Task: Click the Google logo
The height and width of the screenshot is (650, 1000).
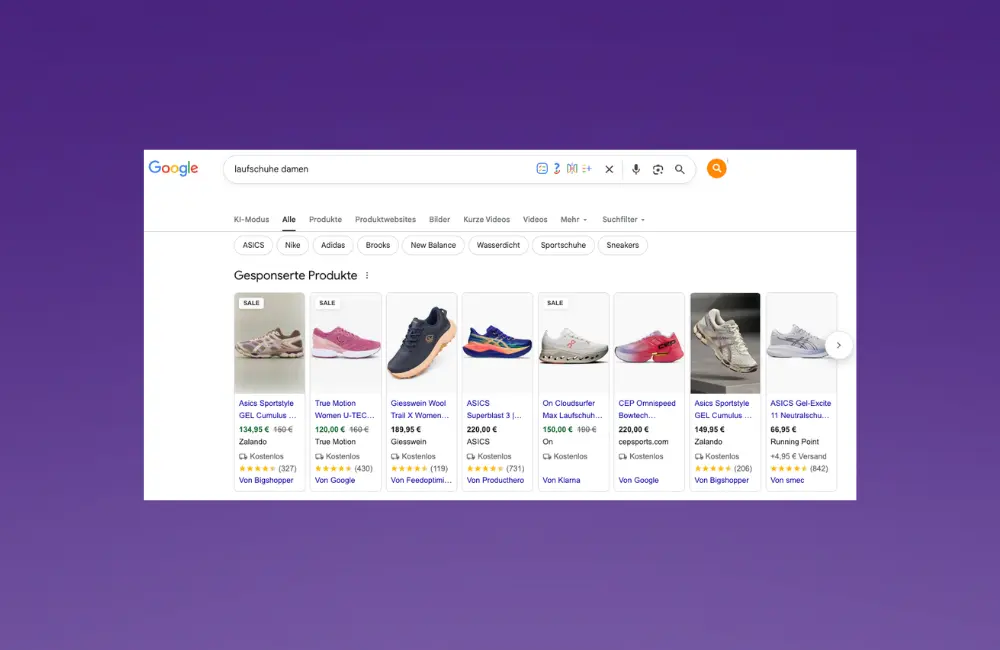Action: [x=173, y=168]
